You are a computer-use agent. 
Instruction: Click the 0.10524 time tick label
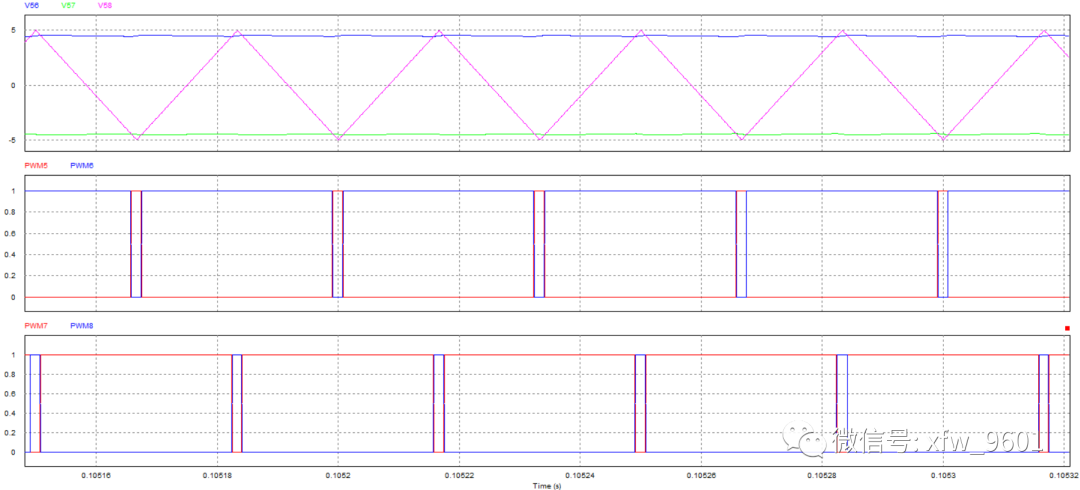(x=580, y=476)
